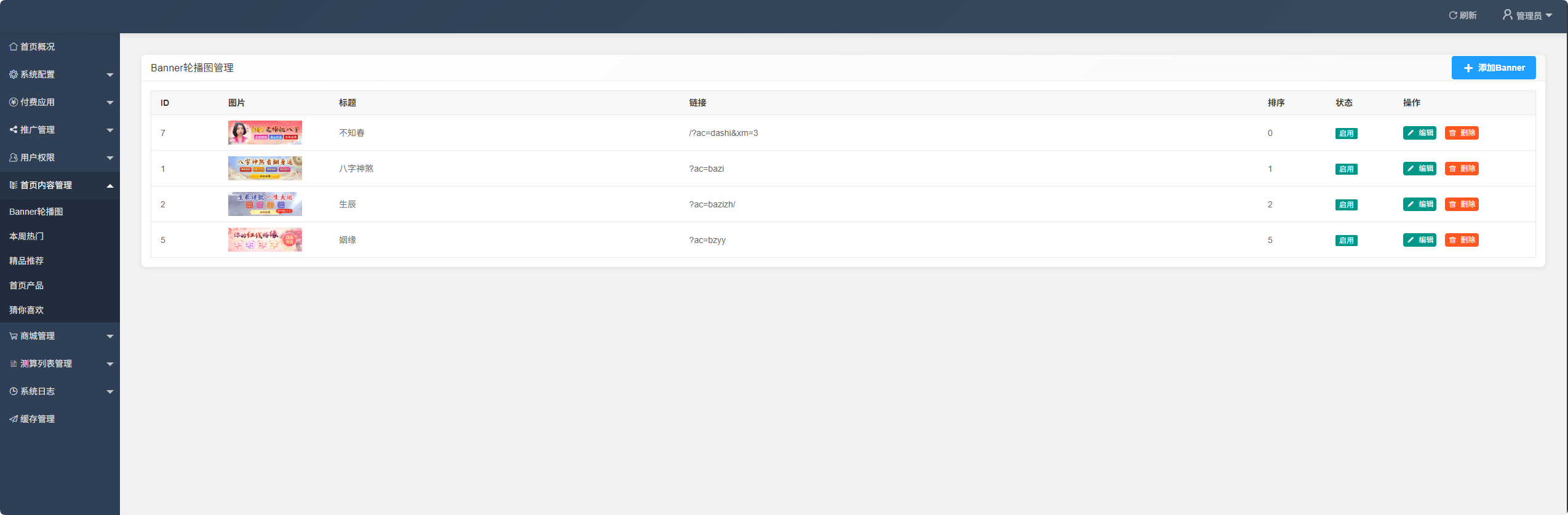Expand 付费应用 menu arrow
1568x515 pixels.
110,103
